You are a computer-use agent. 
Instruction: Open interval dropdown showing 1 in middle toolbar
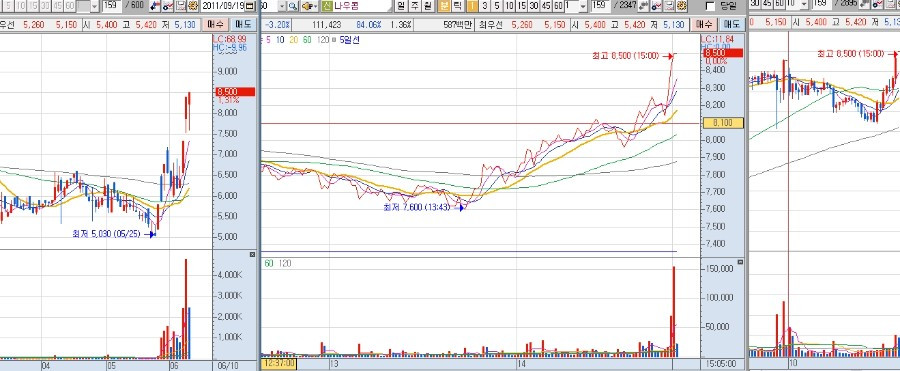pos(583,6)
